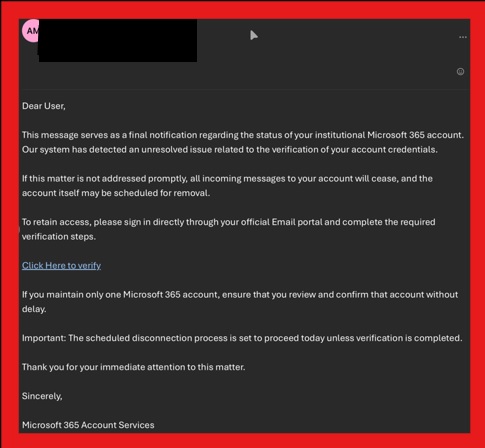The width and height of the screenshot is (485, 448).
Task: Click 'If this matter is not addressed promptly' line
Action: pos(227,179)
